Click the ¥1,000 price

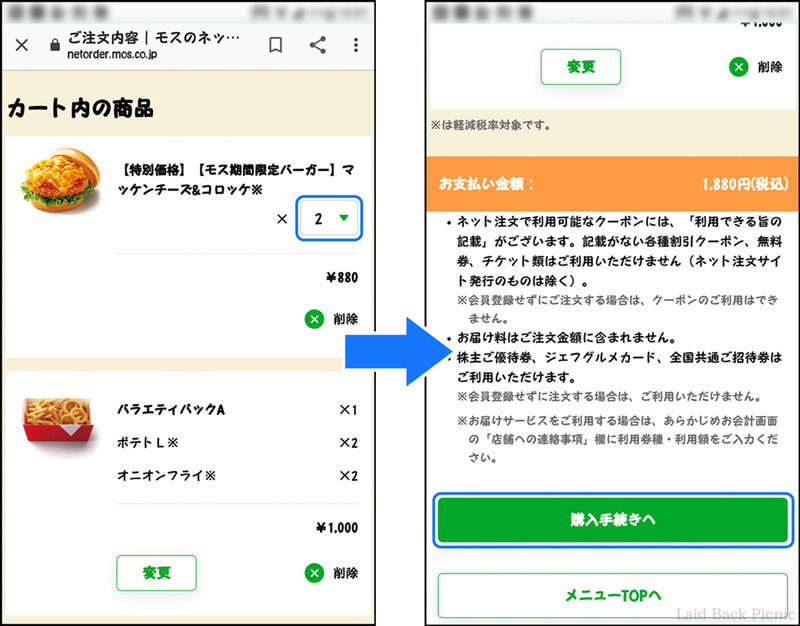(337, 528)
